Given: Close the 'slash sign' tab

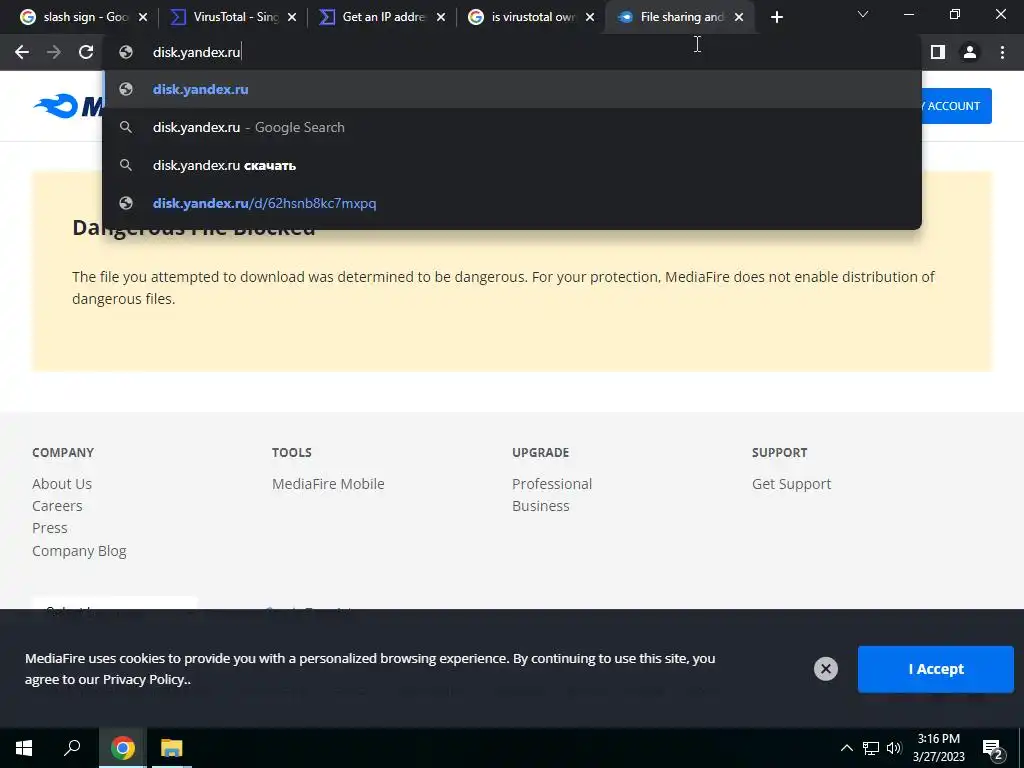Looking at the screenshot, I should [143, 18].
